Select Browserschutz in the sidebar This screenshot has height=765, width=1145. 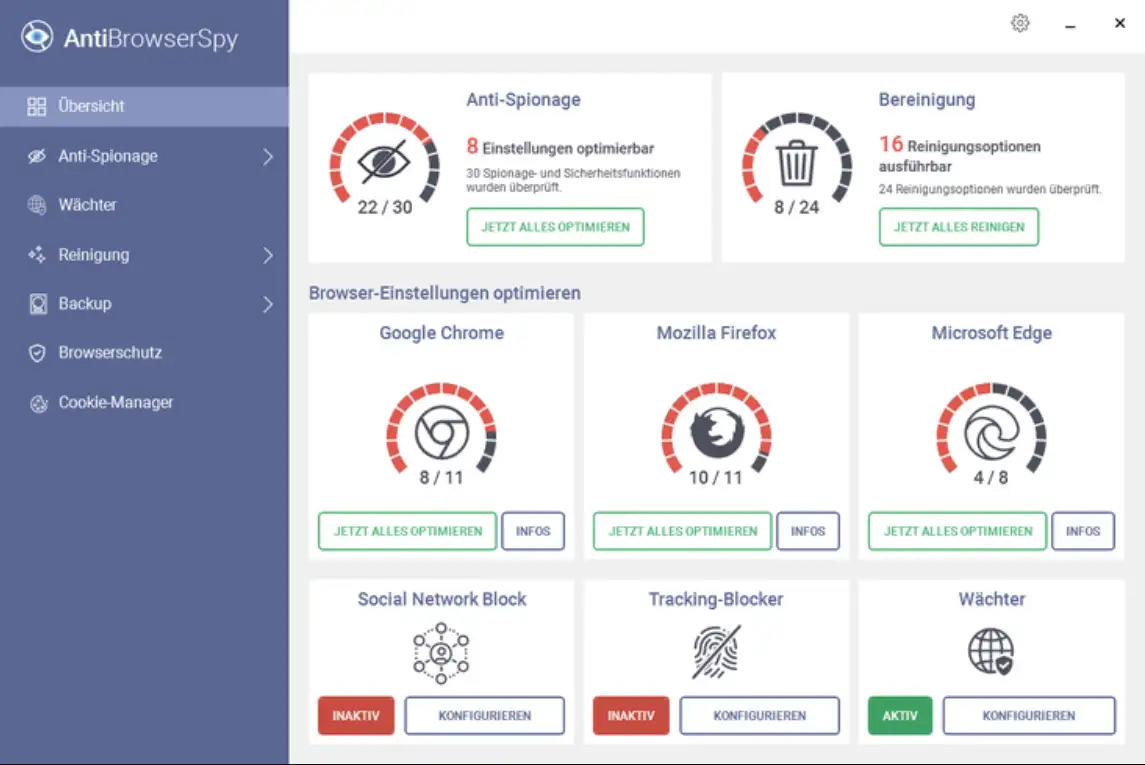coord(110,353)
